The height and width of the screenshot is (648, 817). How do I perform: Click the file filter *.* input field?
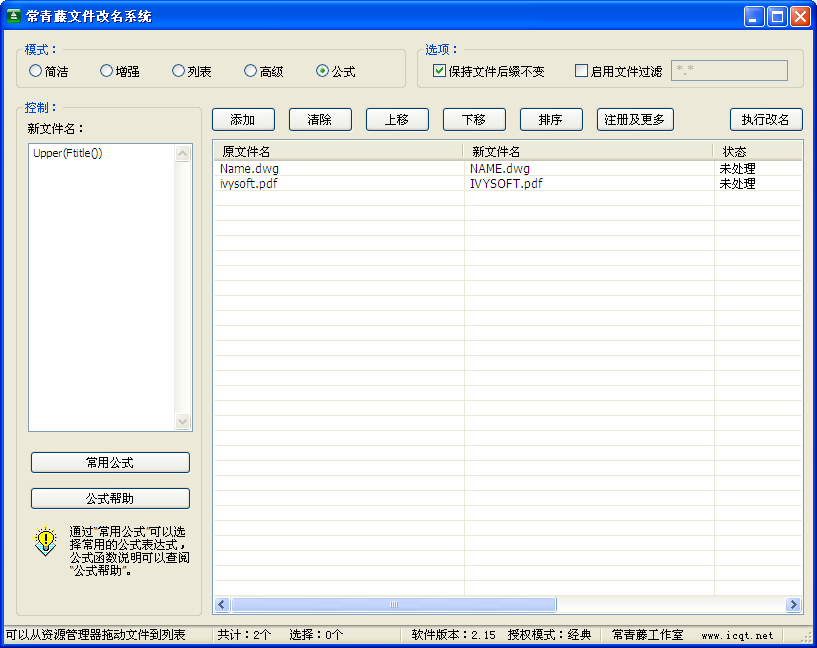(729, 71)
